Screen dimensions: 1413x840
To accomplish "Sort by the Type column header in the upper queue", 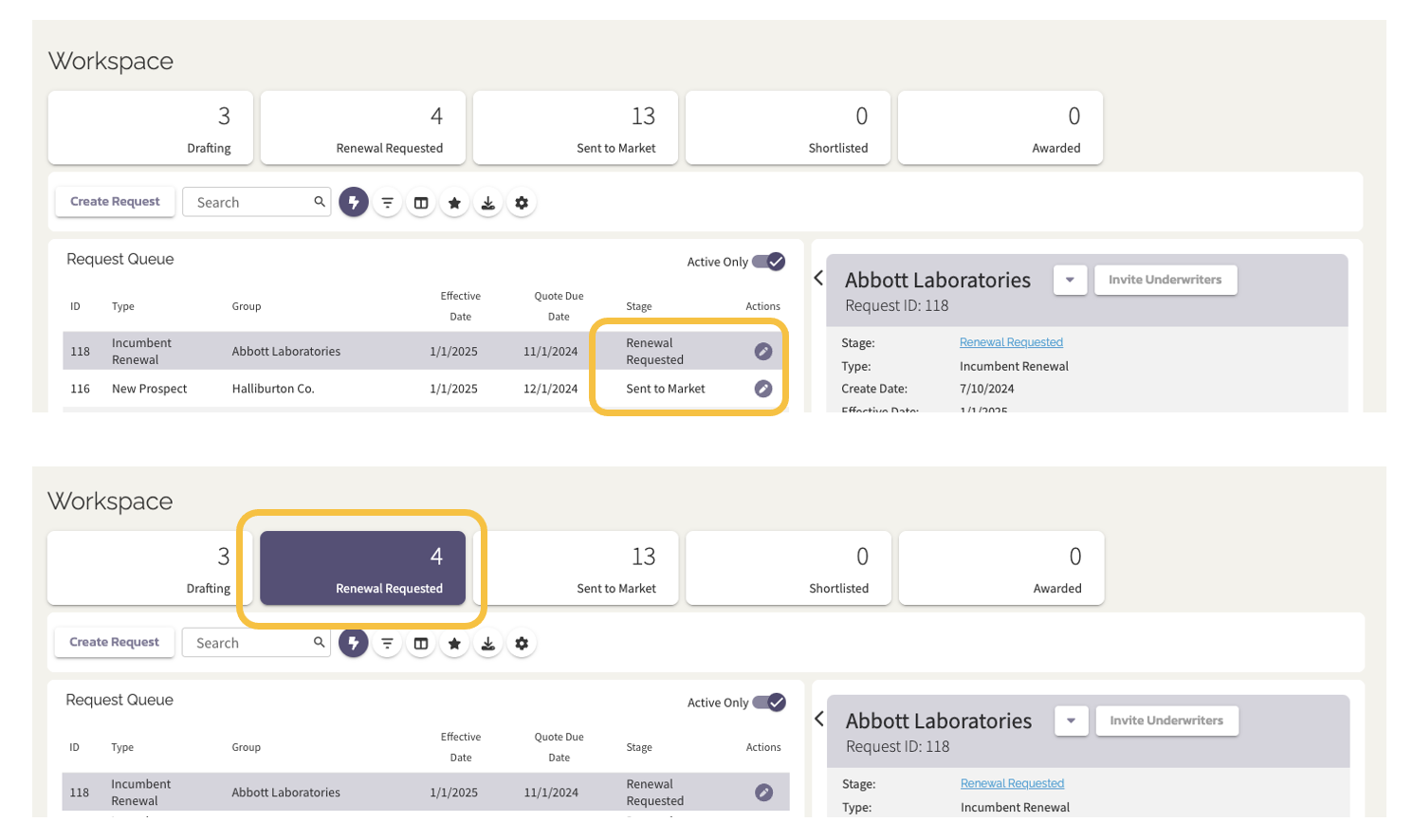I will (123, 306).
